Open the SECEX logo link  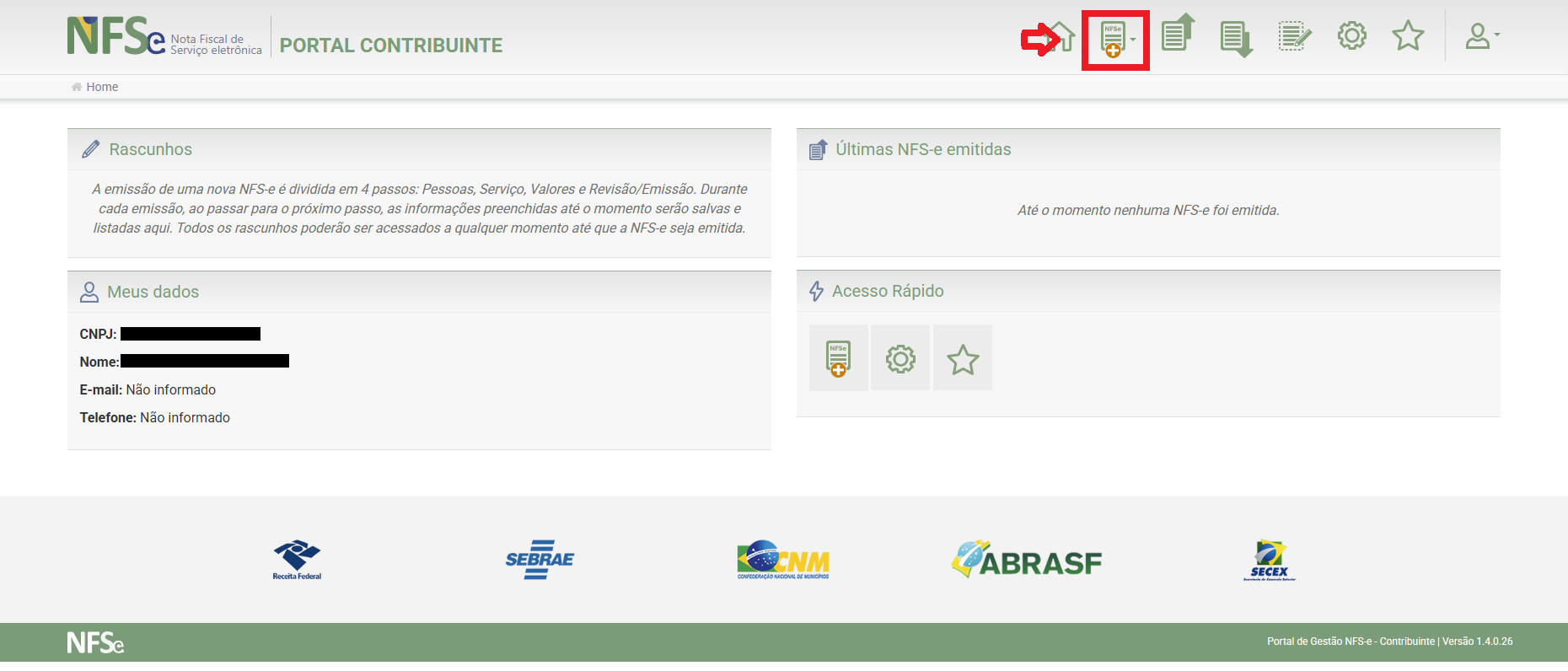coord(1269,560)
